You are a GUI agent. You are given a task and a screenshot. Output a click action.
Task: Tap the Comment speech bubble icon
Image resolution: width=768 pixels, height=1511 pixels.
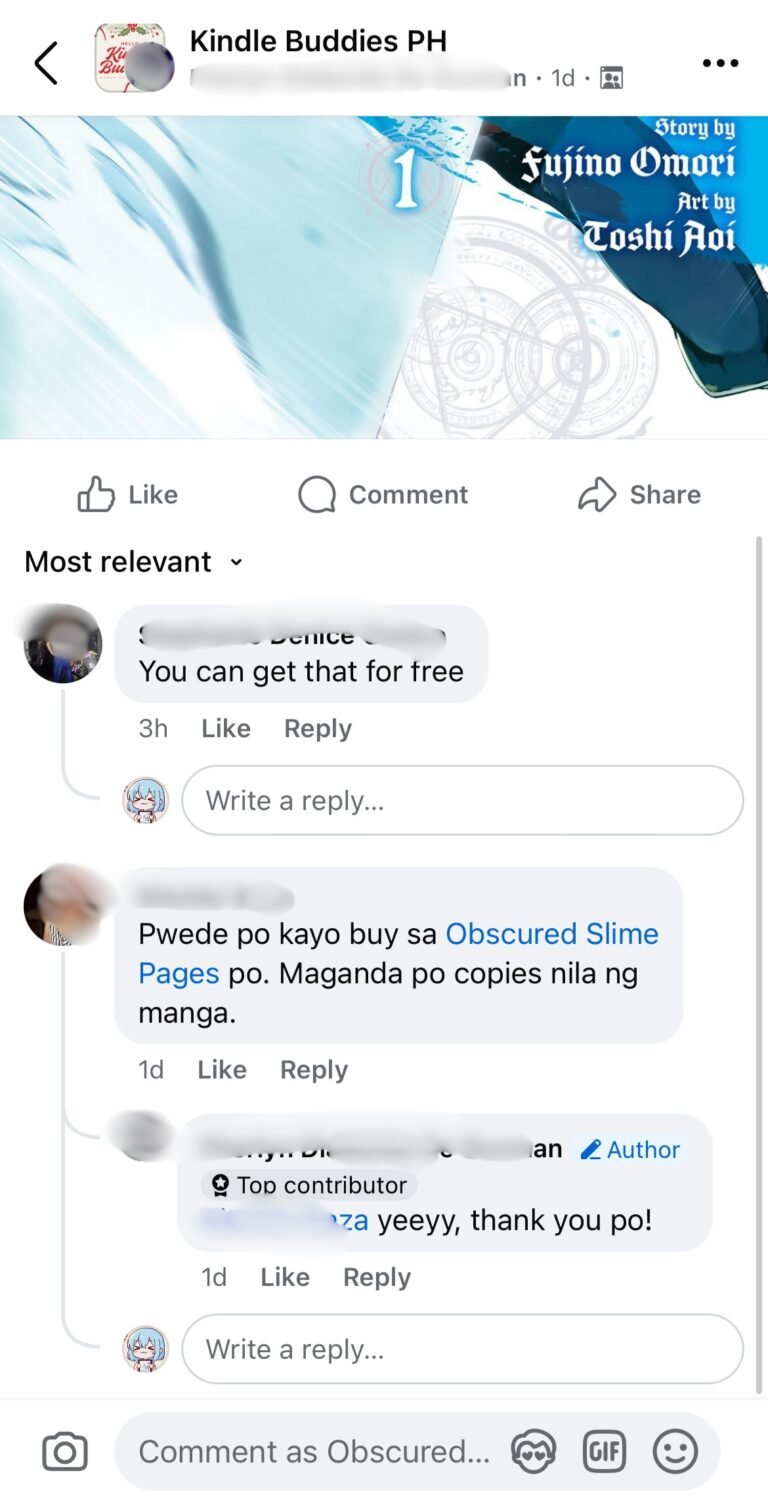(316, 494)
